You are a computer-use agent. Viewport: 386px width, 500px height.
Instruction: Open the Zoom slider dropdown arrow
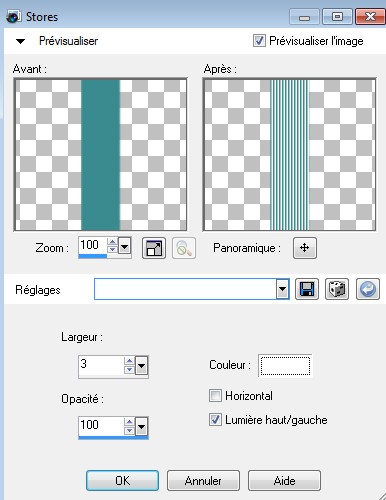click(x=125, y=246)
